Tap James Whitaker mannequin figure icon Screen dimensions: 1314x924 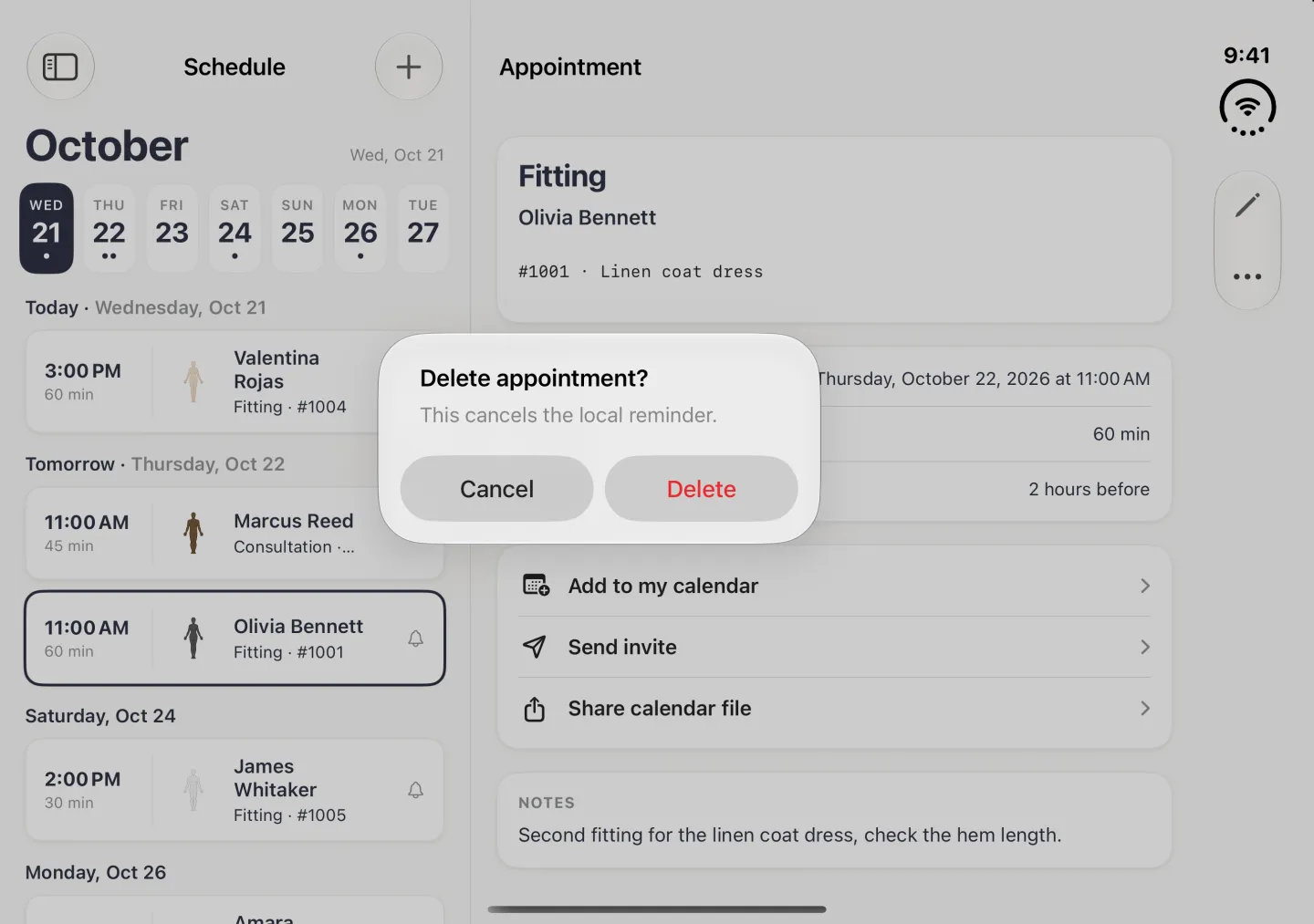(193, 790)
